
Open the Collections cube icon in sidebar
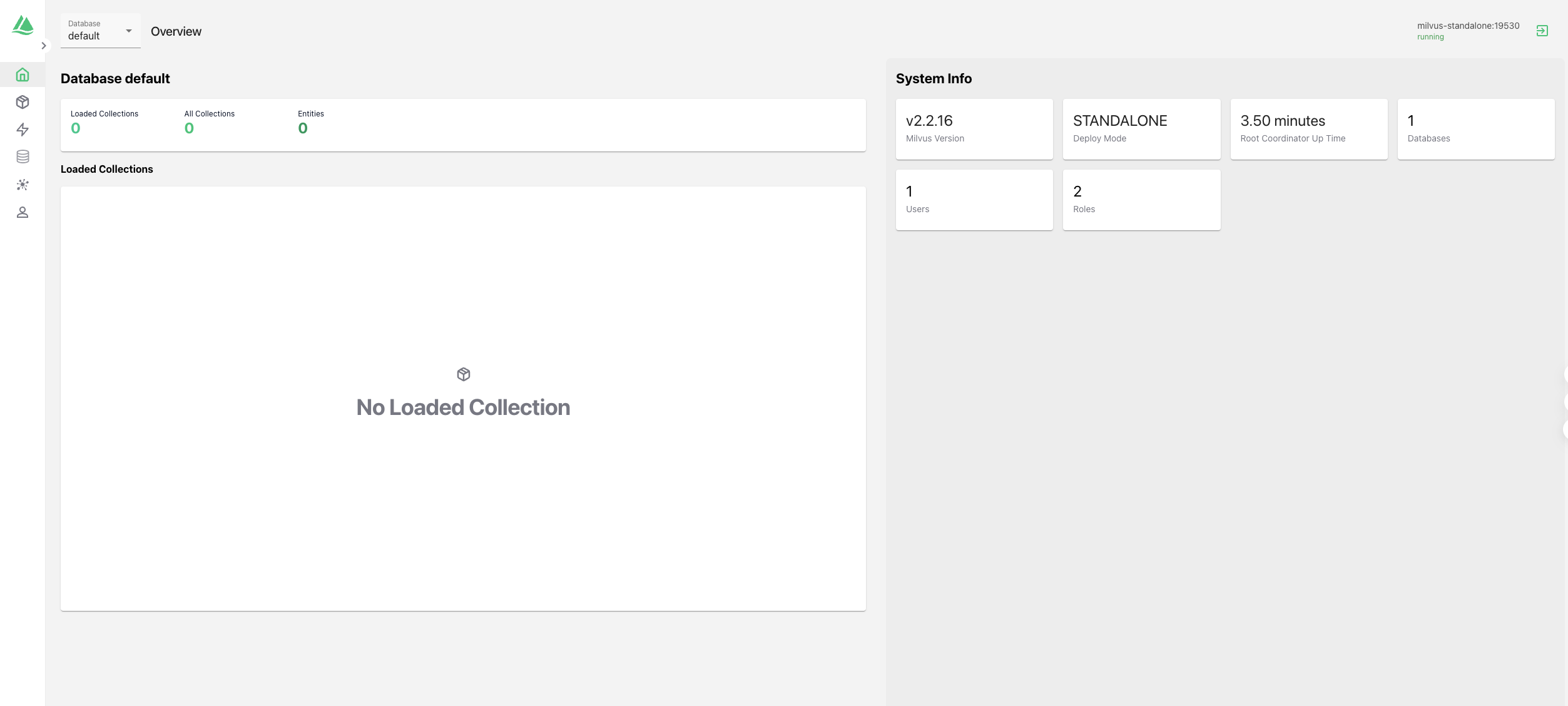(x=23, y=102)
